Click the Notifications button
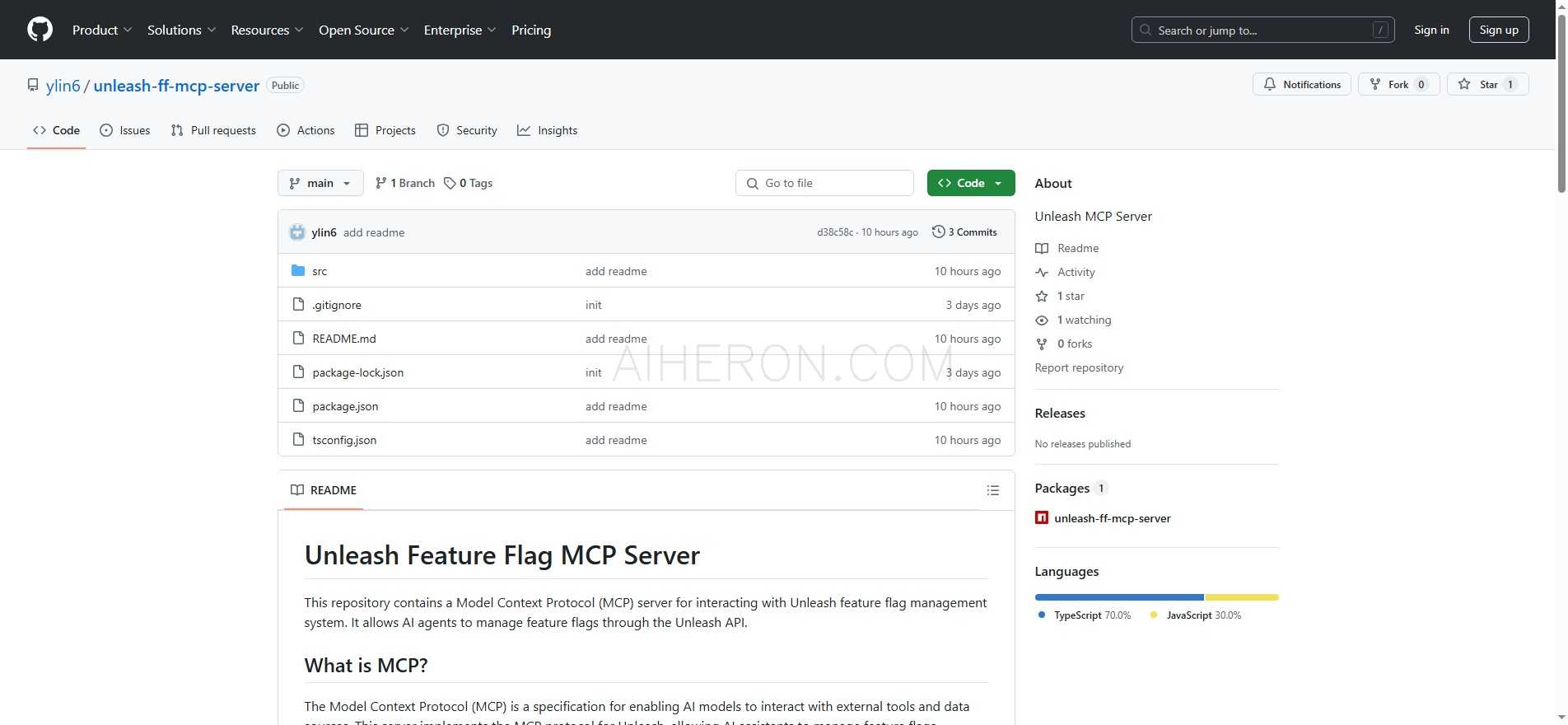This screenshot has width=1568, height=725. (1302, 84)
